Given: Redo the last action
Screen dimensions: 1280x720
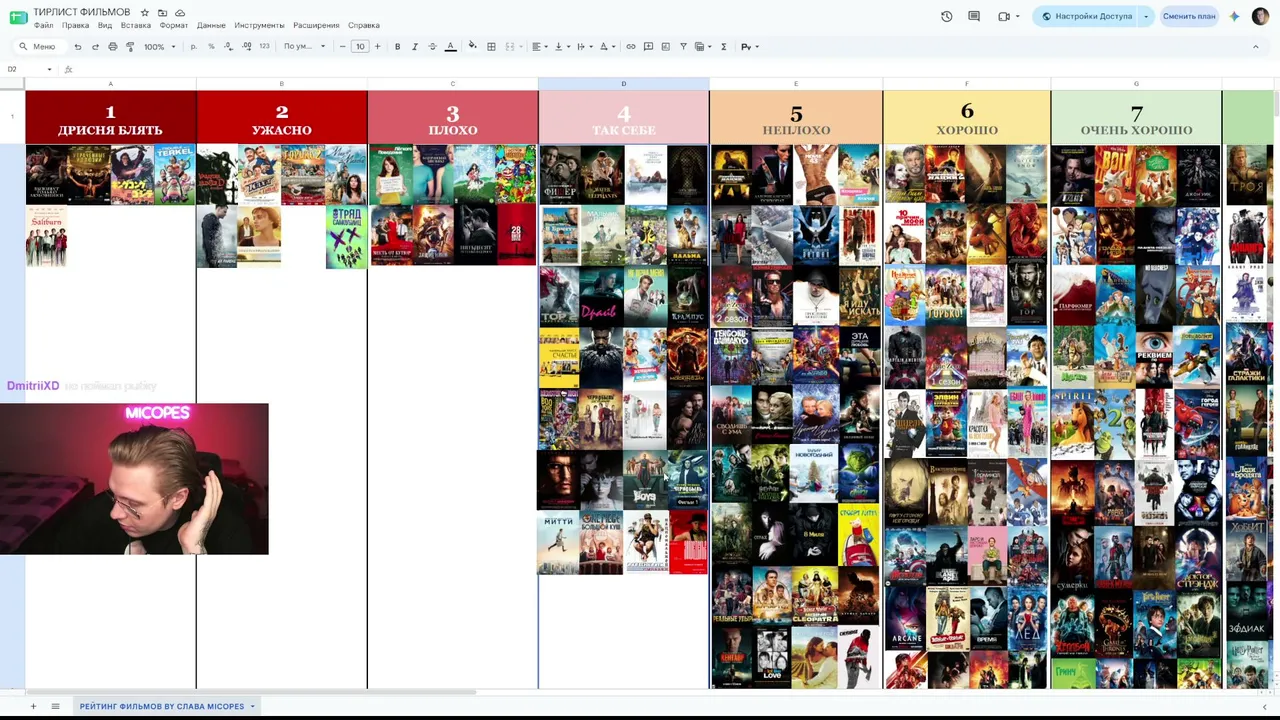Looking at the screenshot, I should [95, 47].
